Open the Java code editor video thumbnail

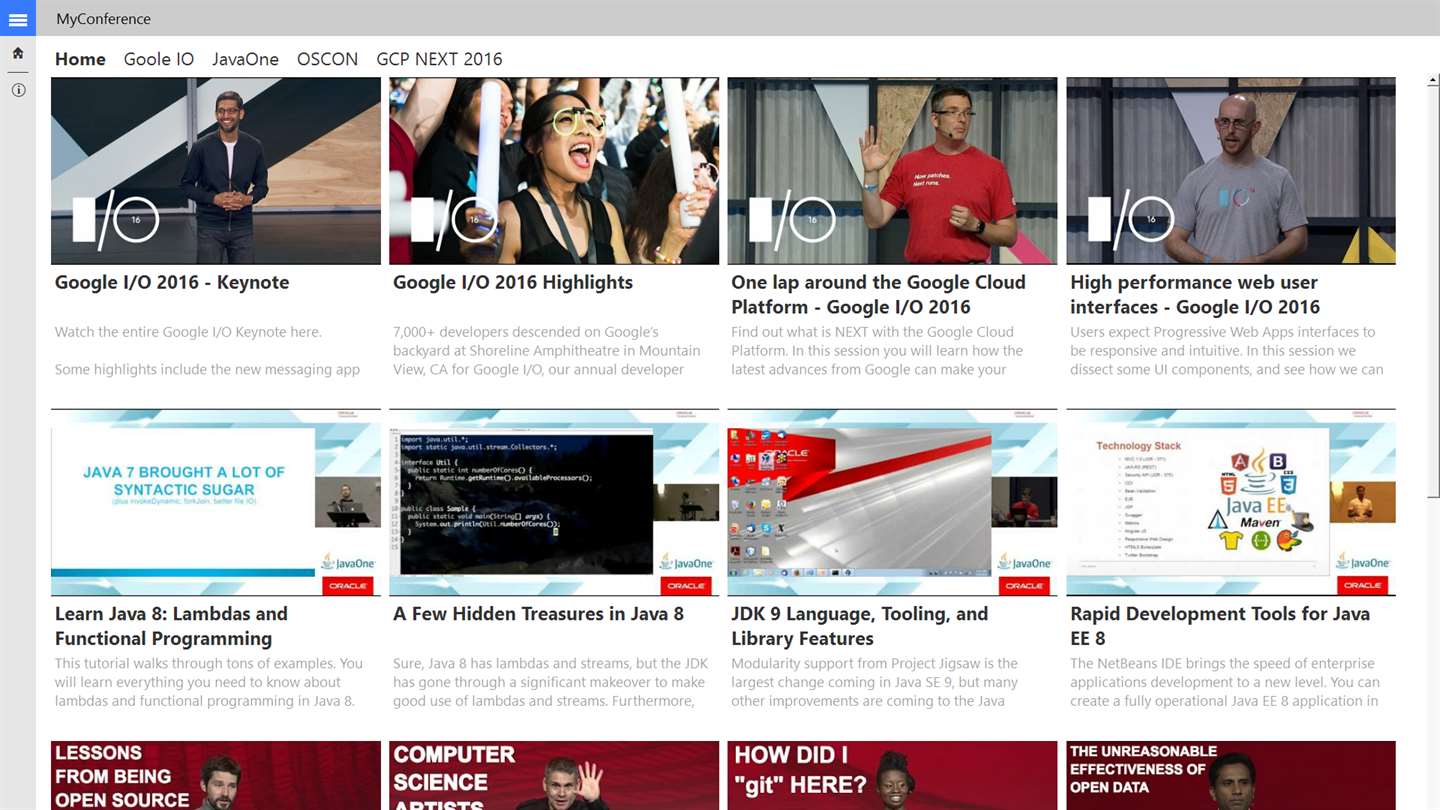554,502
